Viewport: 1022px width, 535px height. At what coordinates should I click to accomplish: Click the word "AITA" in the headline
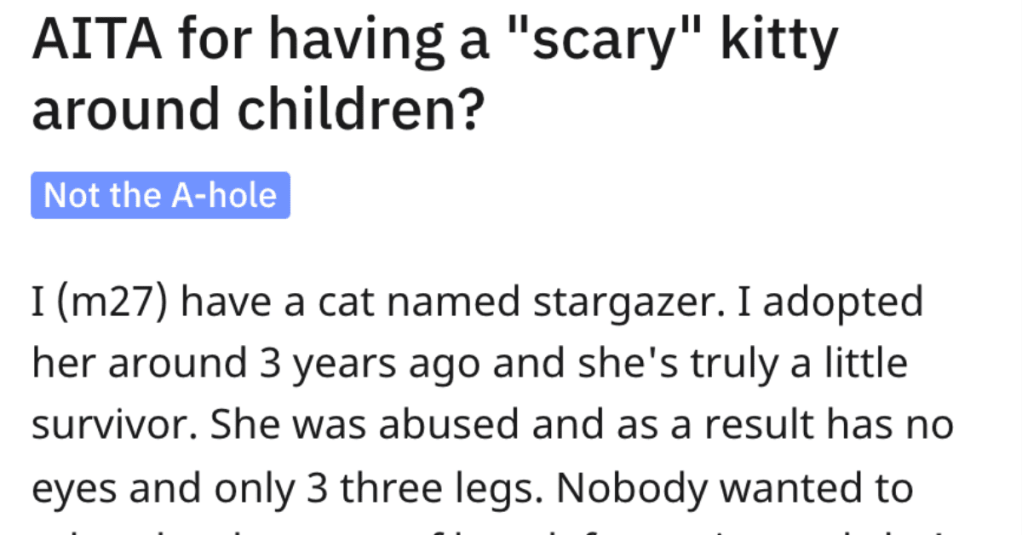96,40
